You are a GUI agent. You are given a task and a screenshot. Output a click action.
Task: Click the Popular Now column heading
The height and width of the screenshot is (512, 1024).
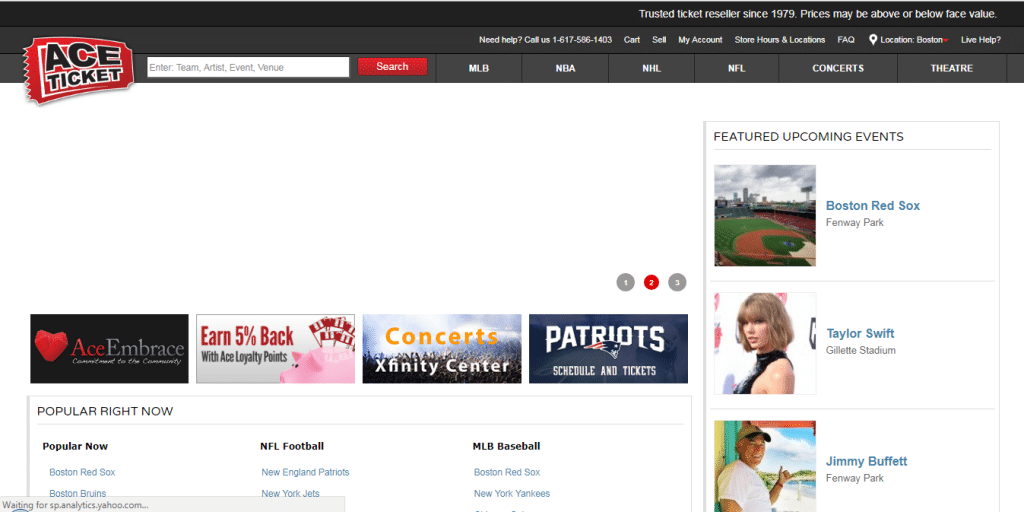click(75, 447)
